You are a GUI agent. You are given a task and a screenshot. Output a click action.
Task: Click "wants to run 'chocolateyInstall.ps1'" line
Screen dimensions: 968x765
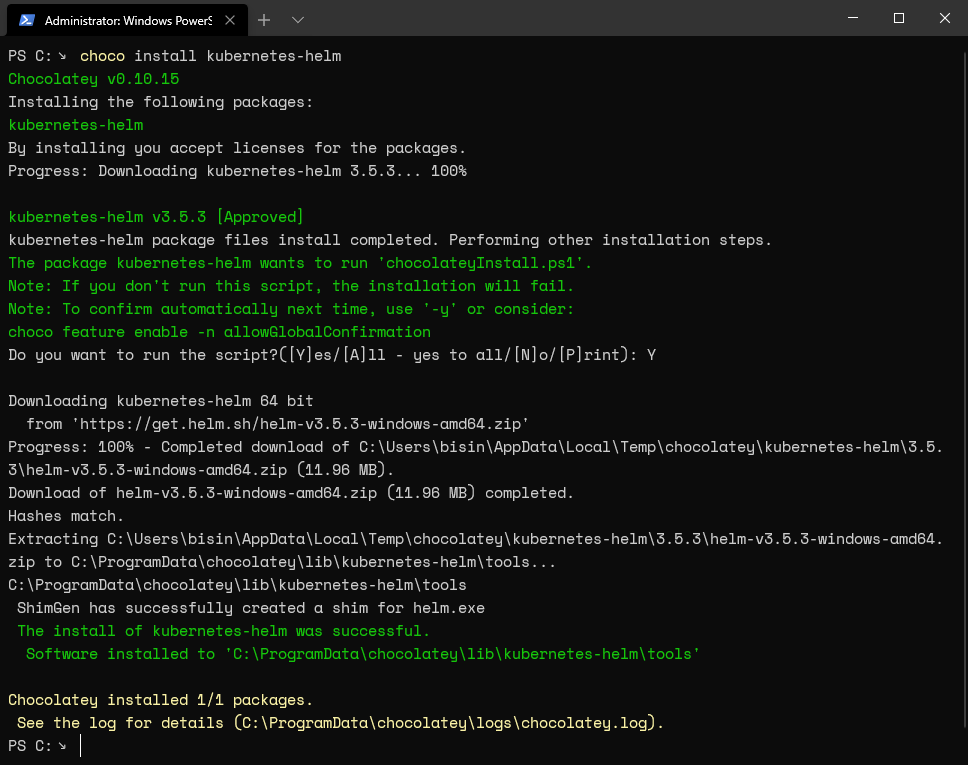pyautogui.click(x=300, y=263)
